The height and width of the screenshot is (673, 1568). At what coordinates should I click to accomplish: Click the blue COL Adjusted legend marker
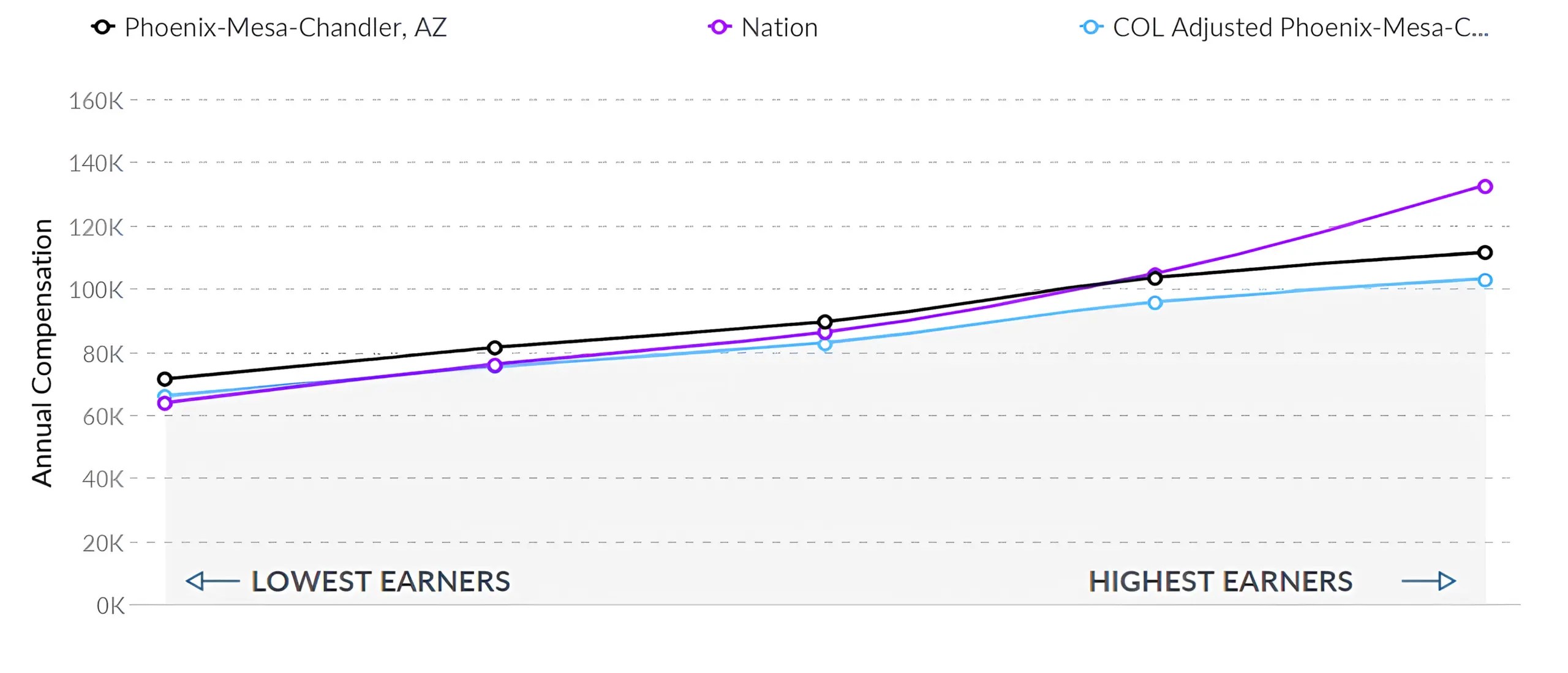[1090, 28]
